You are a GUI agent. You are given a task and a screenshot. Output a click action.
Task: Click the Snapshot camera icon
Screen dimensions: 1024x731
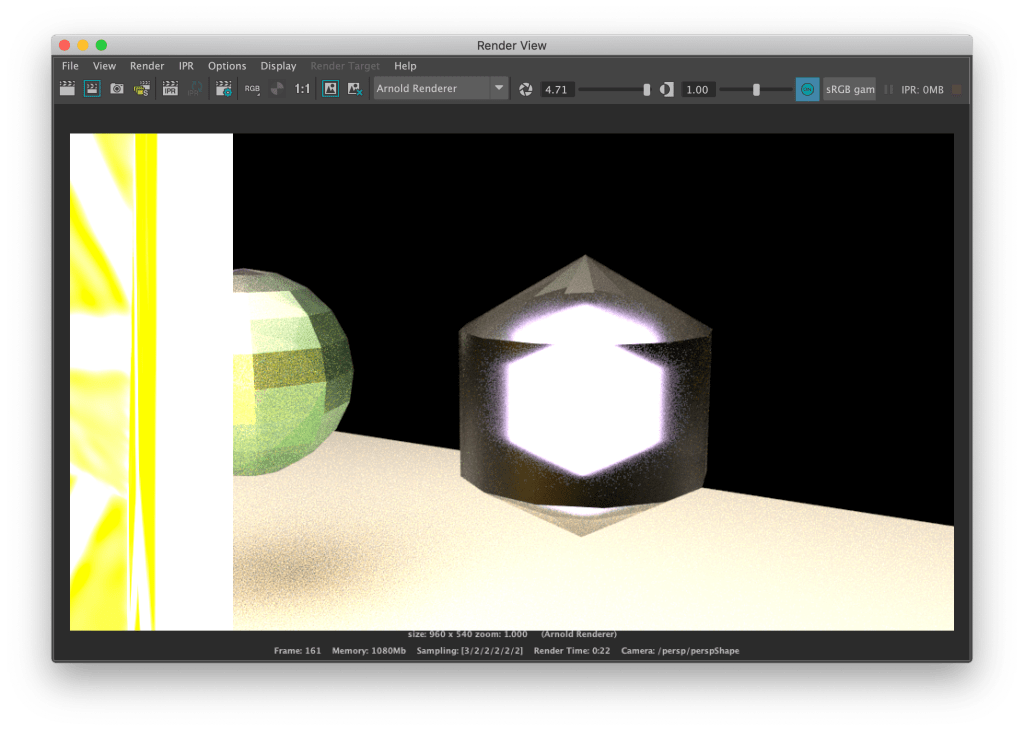117,89
